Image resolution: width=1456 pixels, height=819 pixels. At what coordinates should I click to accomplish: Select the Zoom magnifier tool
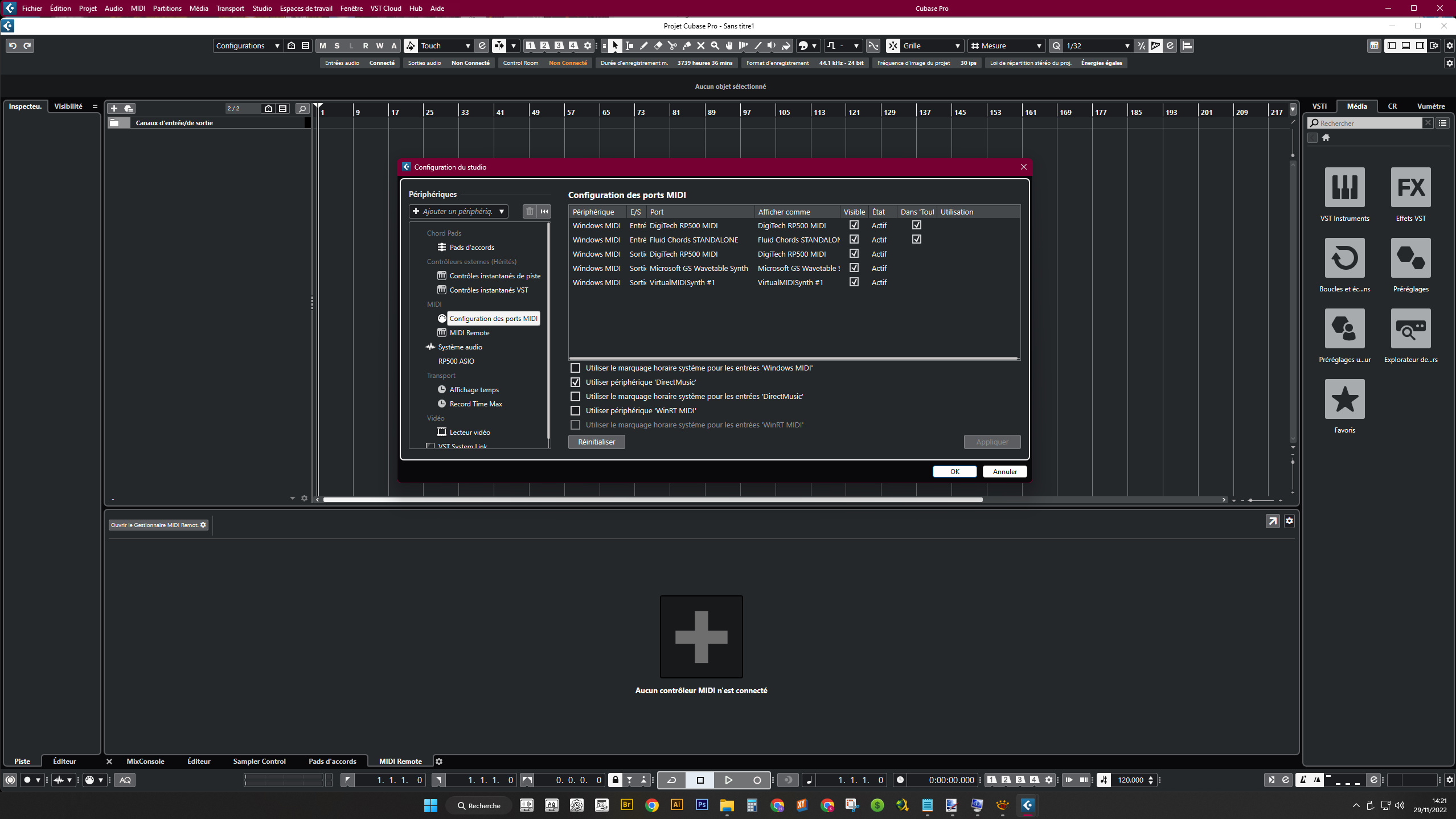point(715,46)
